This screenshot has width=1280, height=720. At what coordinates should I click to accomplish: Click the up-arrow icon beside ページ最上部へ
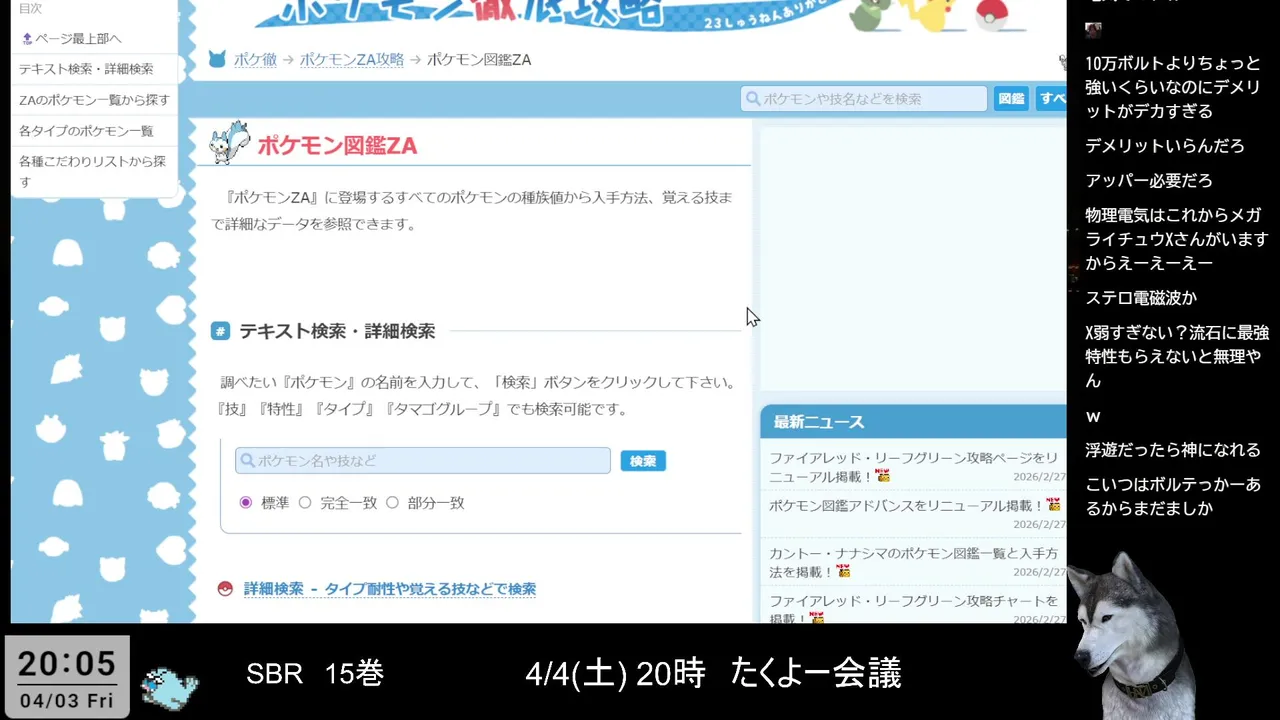pyautogui.click(x=27, y=39)
